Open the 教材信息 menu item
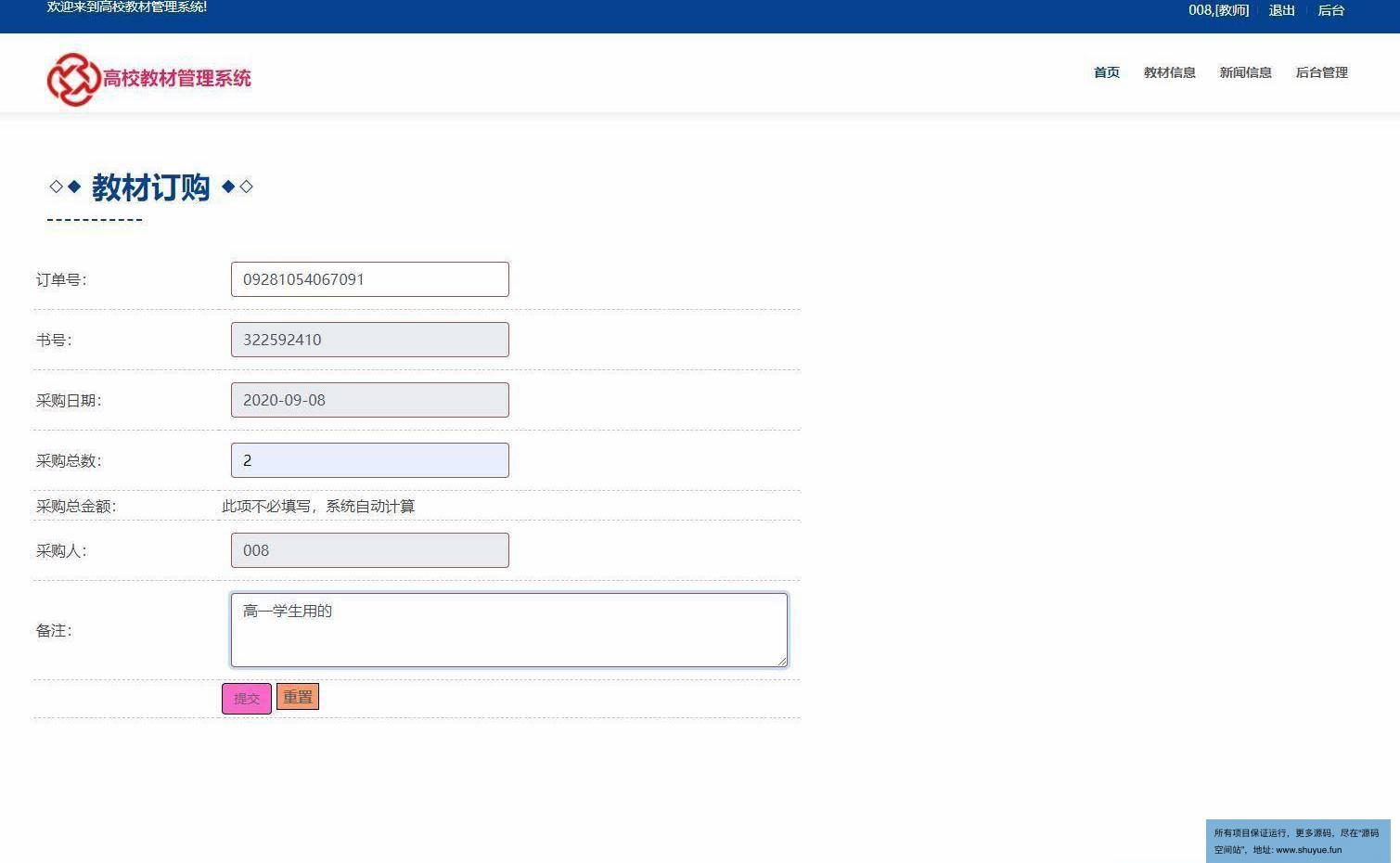This screenshot has height=863, width=1400. tap(1169, 72)
